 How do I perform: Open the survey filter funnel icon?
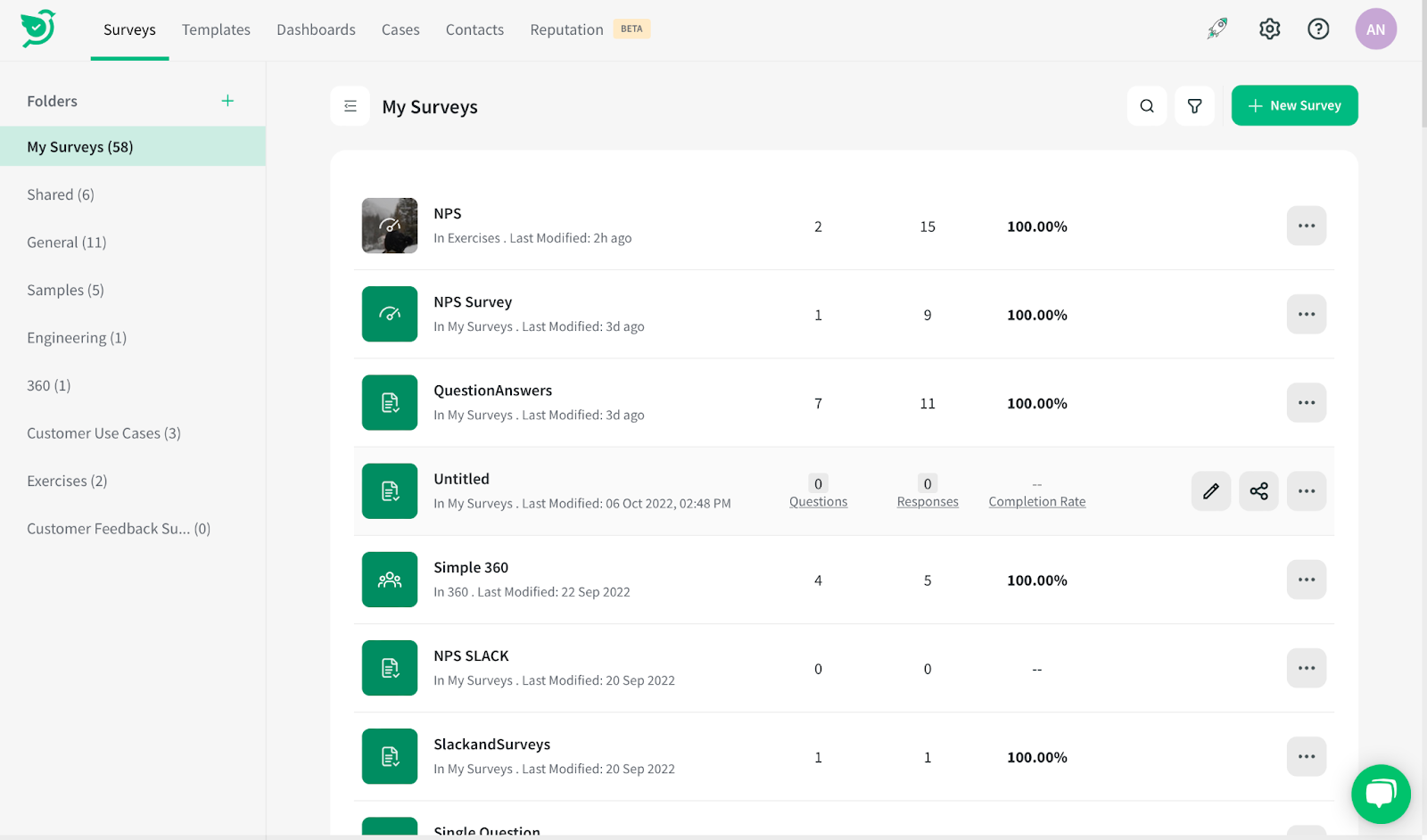coord(1194,106)
